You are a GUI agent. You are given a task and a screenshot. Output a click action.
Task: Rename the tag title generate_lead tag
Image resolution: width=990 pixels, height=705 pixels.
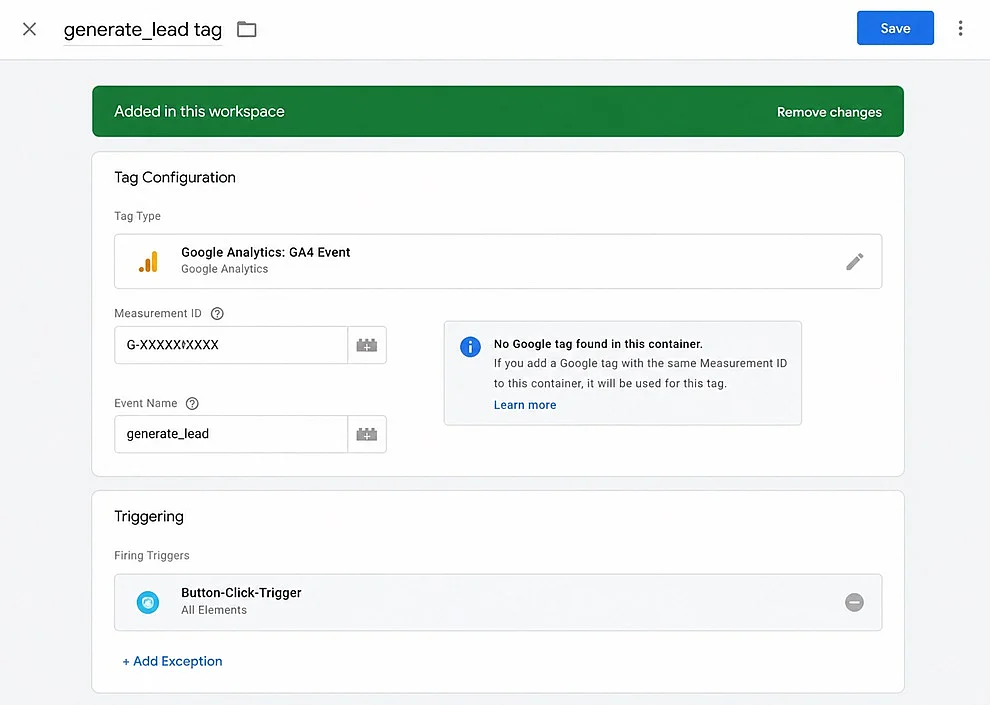click(x=143, y=30)
